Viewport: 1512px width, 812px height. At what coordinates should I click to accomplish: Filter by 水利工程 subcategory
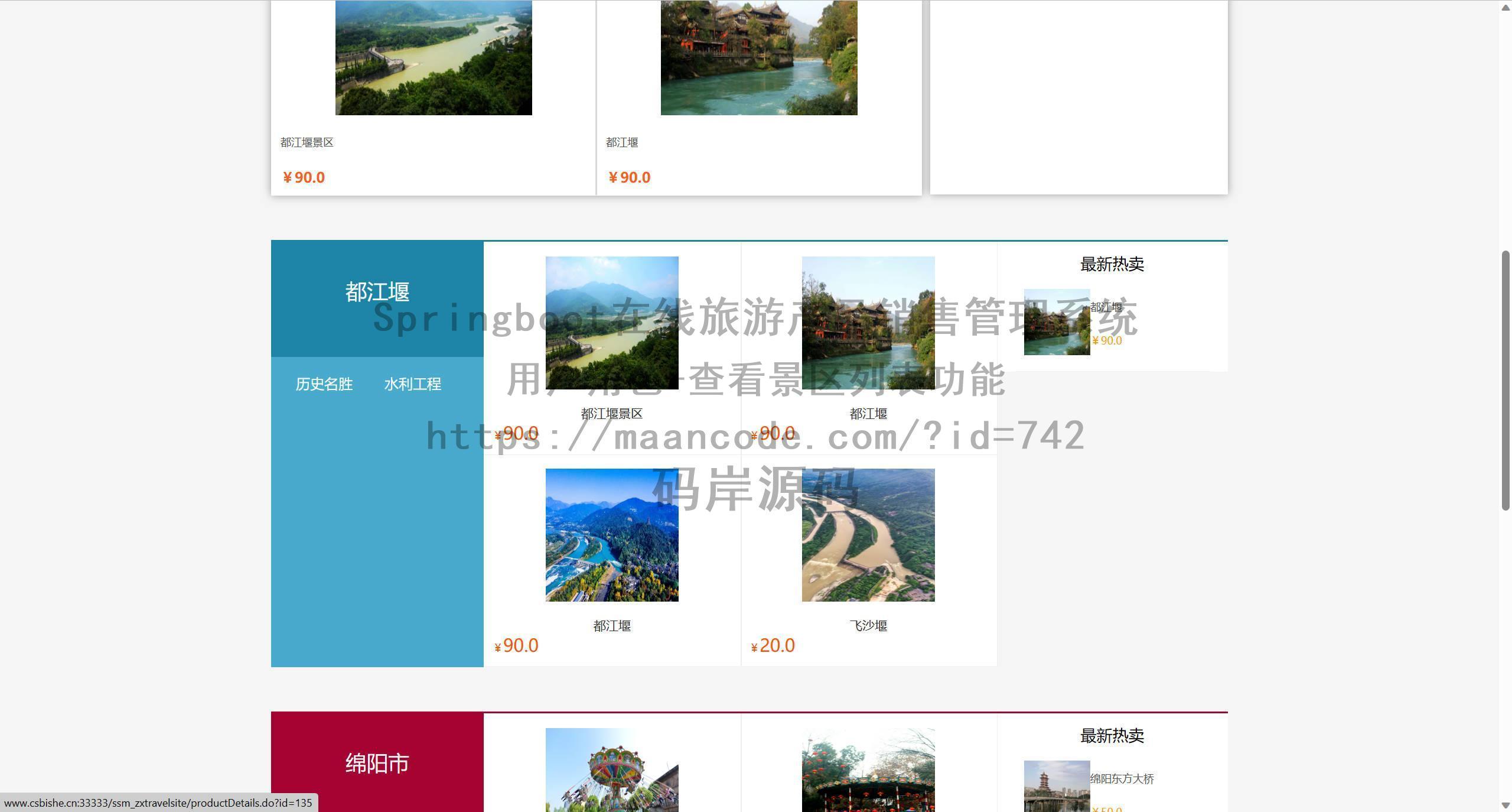point(413,384)
